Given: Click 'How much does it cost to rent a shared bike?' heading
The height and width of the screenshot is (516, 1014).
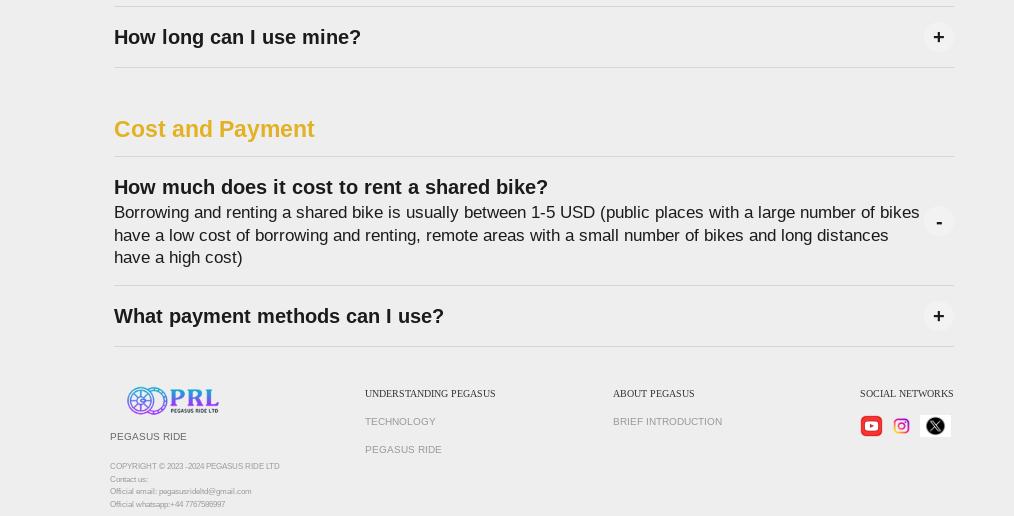Looking at the screenshot, I should pos(331,187).
